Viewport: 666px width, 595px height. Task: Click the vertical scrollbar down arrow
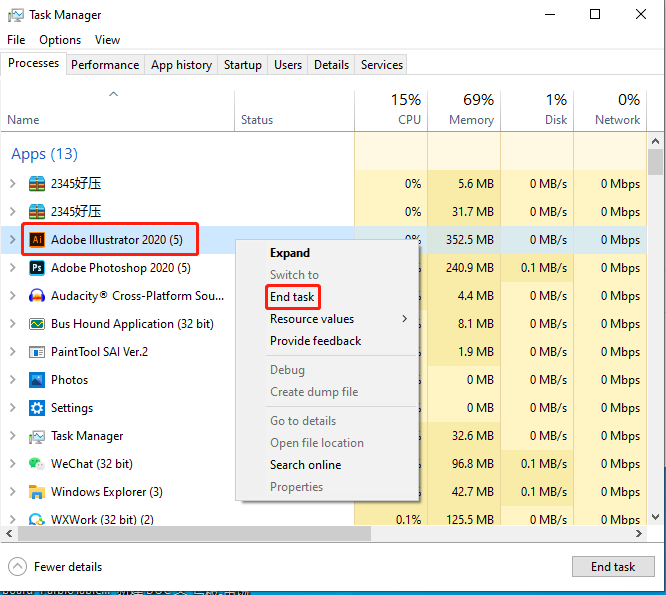coord(655,517)
